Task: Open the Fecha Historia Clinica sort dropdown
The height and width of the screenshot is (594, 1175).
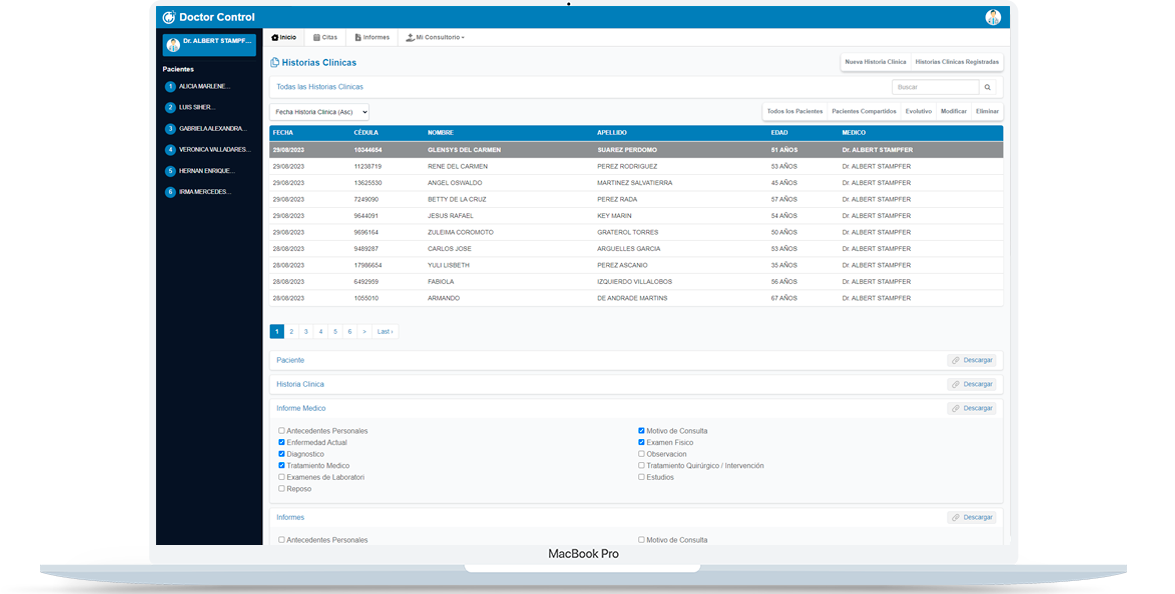Action: 319,112
